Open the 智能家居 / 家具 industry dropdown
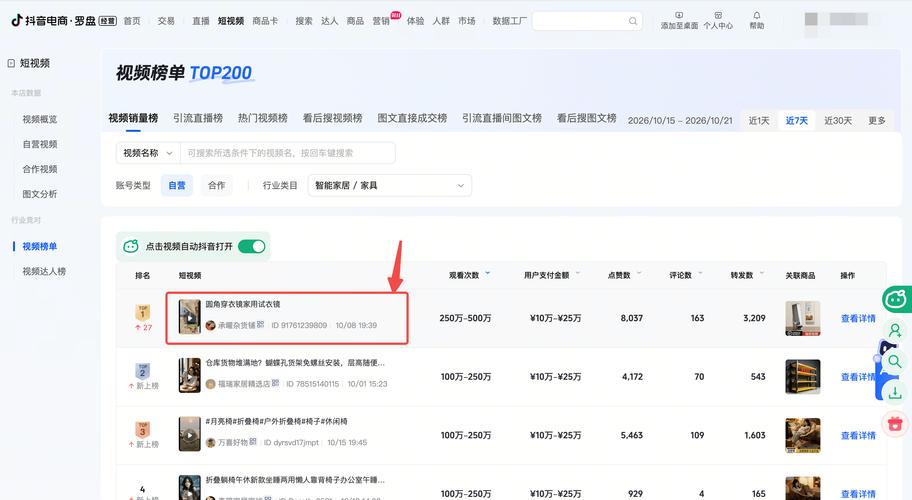Screen dimensions: 912x500 [x=390, y=185]
